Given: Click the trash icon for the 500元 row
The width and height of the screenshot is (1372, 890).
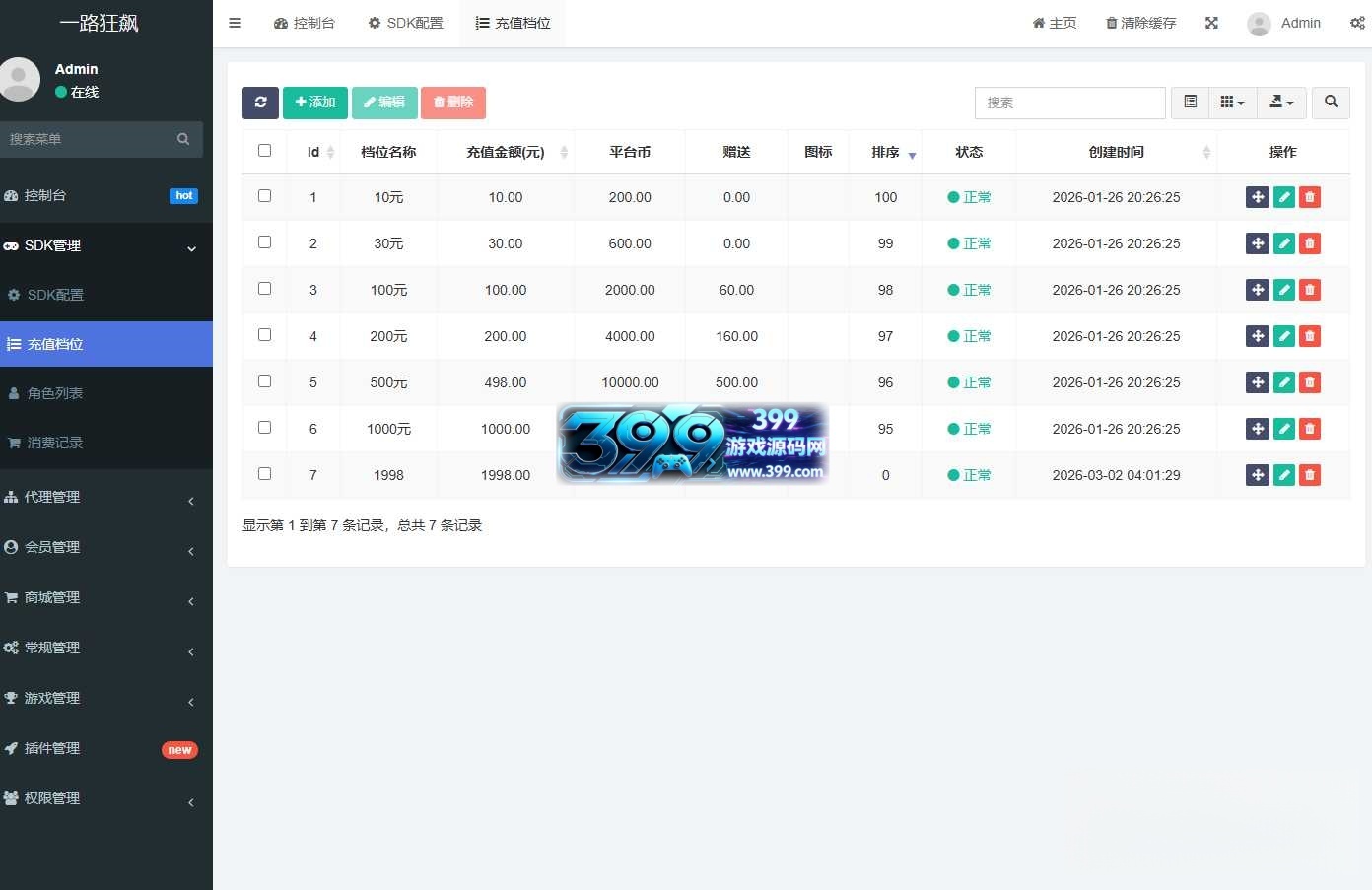Looking at the screenshot, I should tap(1310, 382).
